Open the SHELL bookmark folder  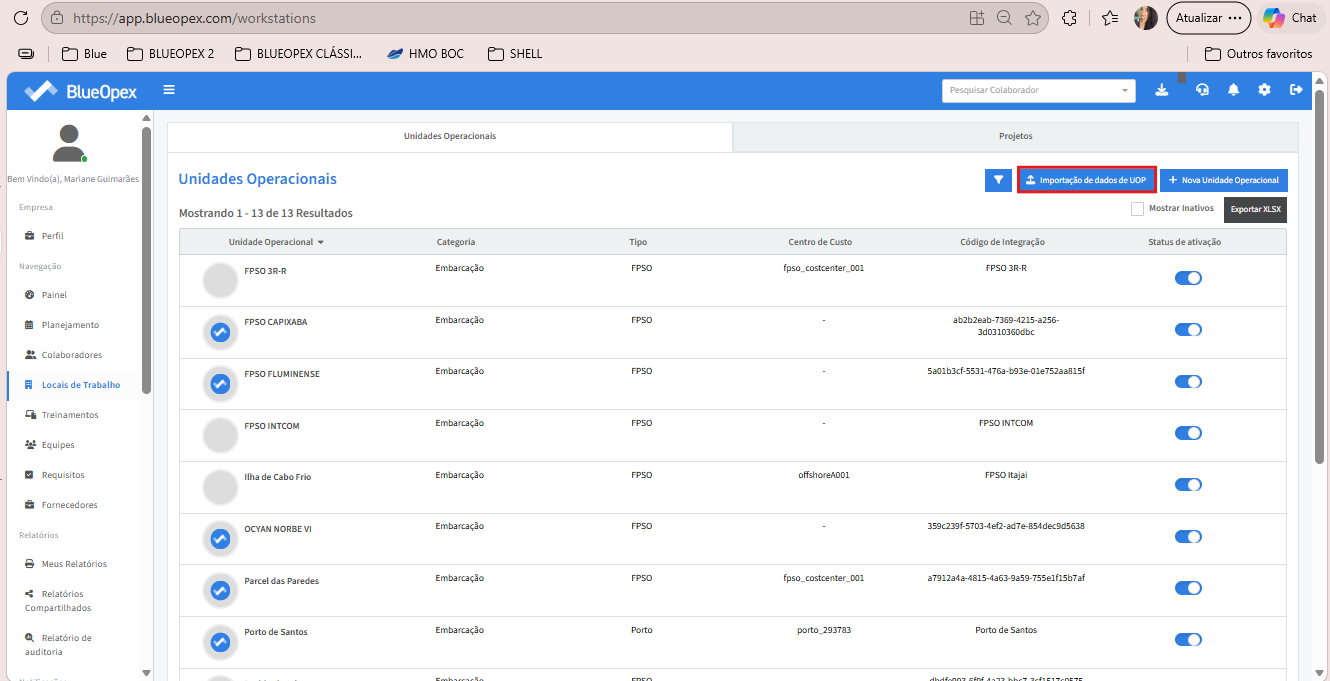514,54
